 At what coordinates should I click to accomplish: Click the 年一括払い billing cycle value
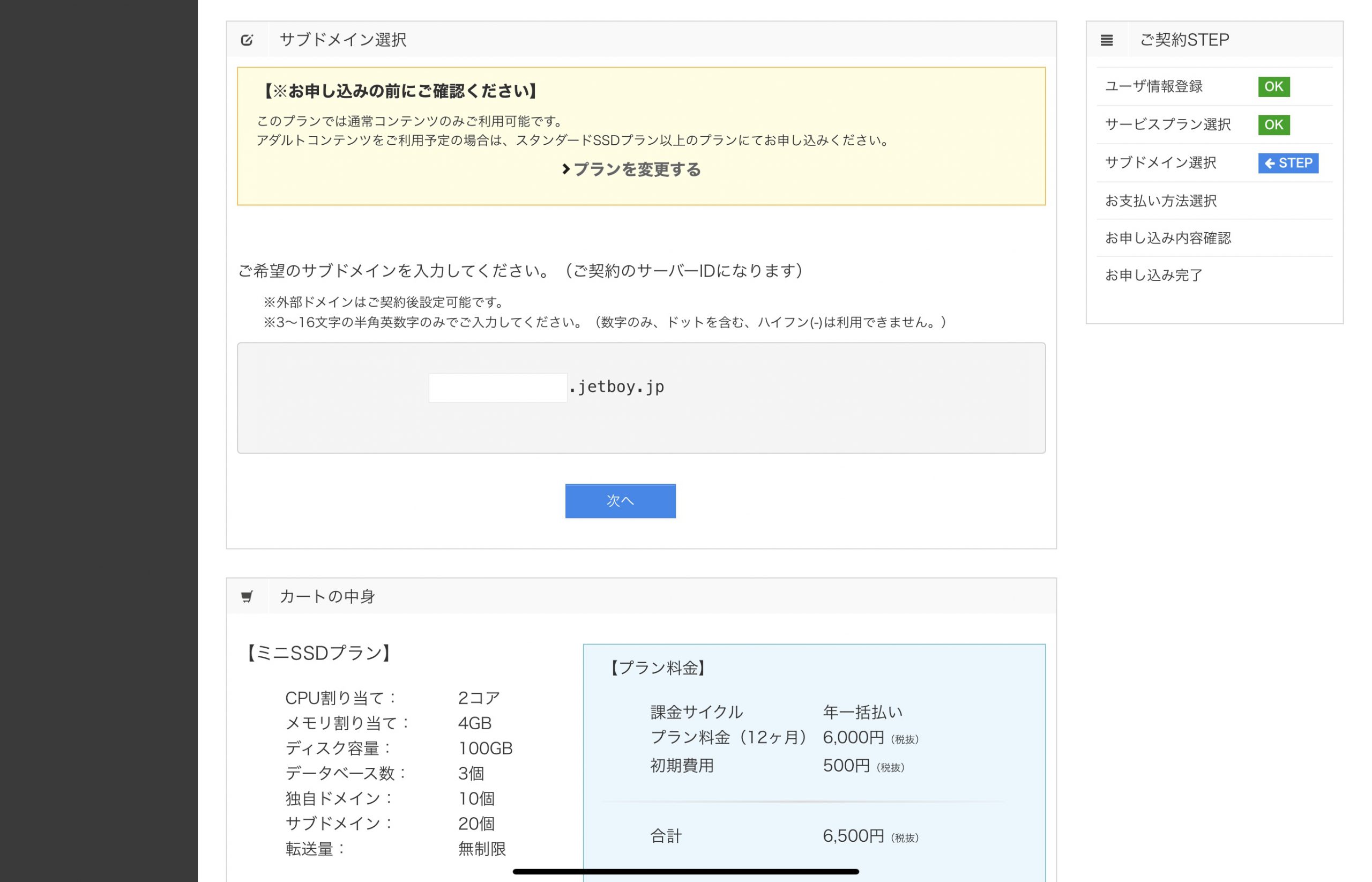[x=862, y=713]
